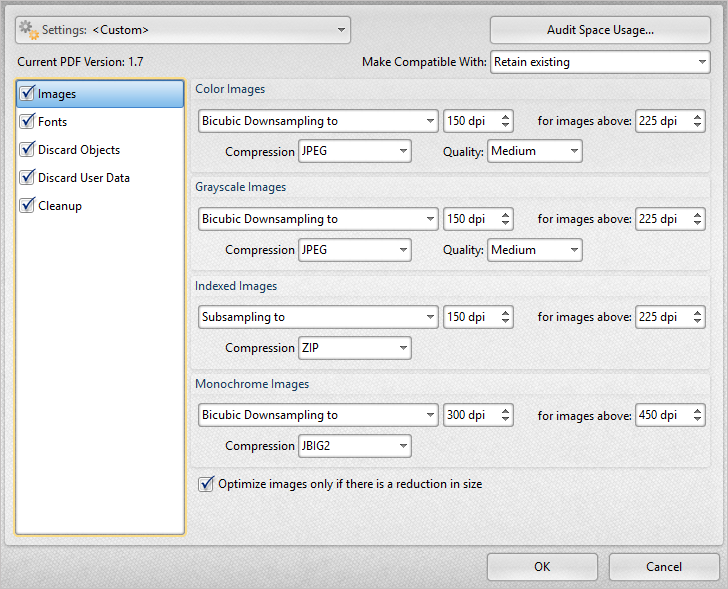
Task: Toggle the Fonts checkbox
Action: point(27,122)
